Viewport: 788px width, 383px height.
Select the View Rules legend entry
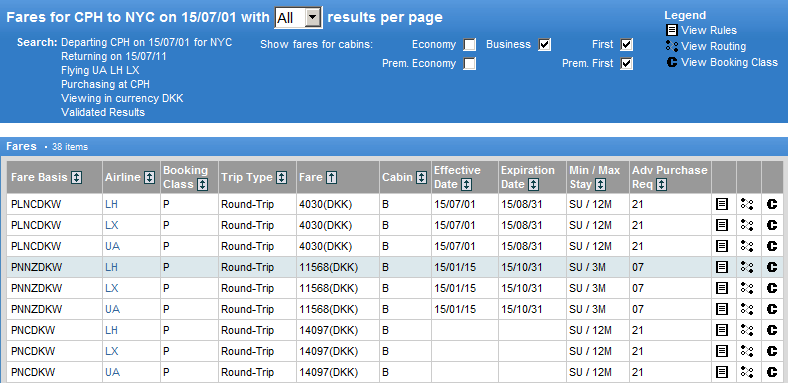[701, 30]
